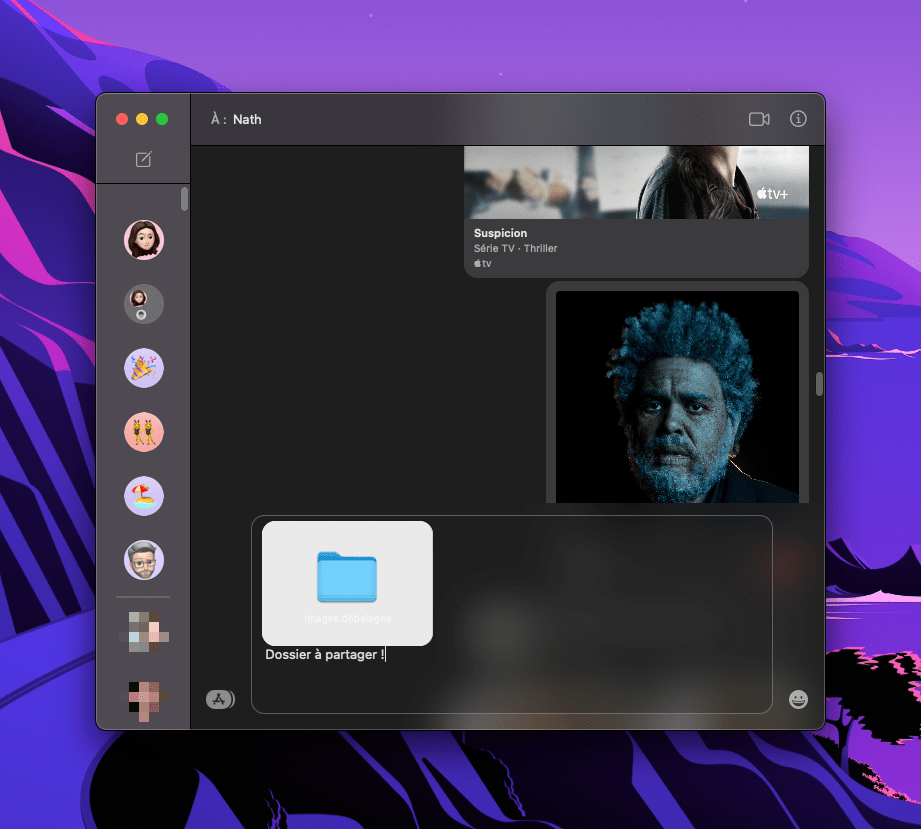Click the conversation area vertical scrollbar
The image size is (921, 829).
tap(818, 384)
